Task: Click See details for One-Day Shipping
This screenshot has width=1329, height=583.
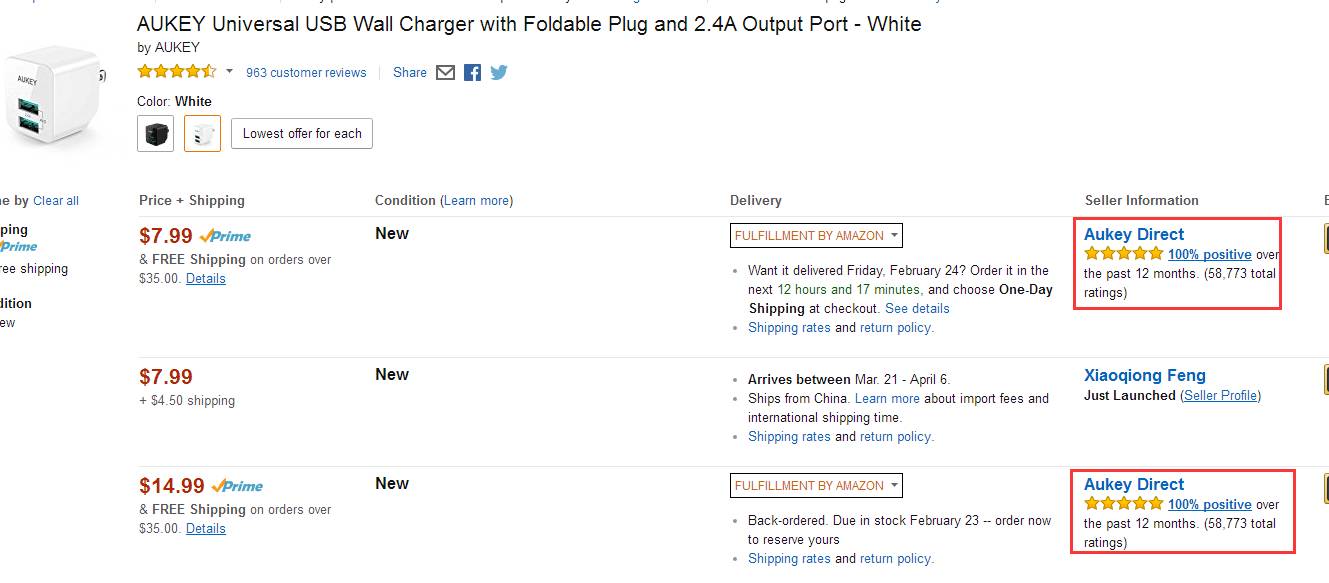Action: point(917,309)
